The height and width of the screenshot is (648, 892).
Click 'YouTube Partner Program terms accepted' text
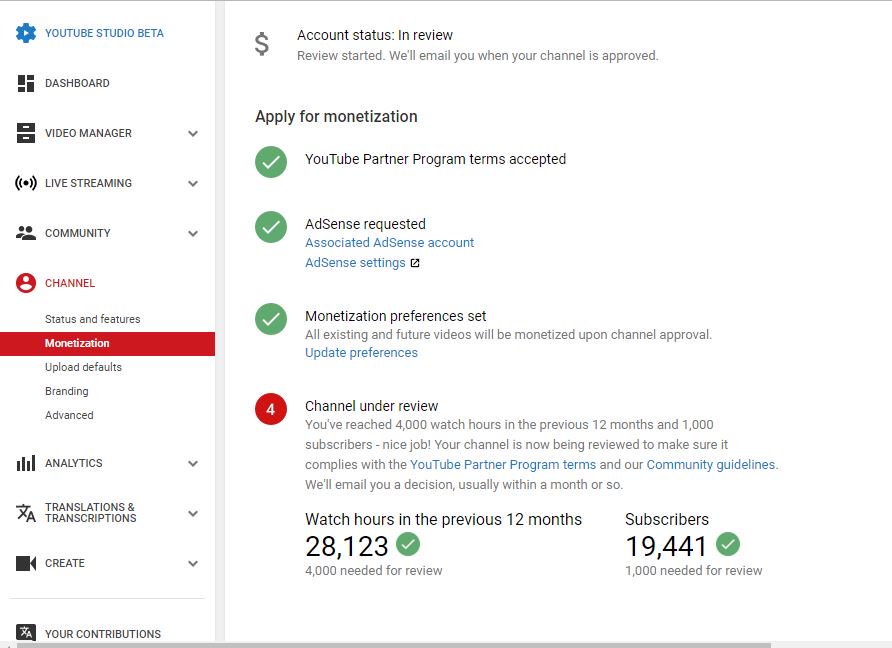[x=435, y=159]
